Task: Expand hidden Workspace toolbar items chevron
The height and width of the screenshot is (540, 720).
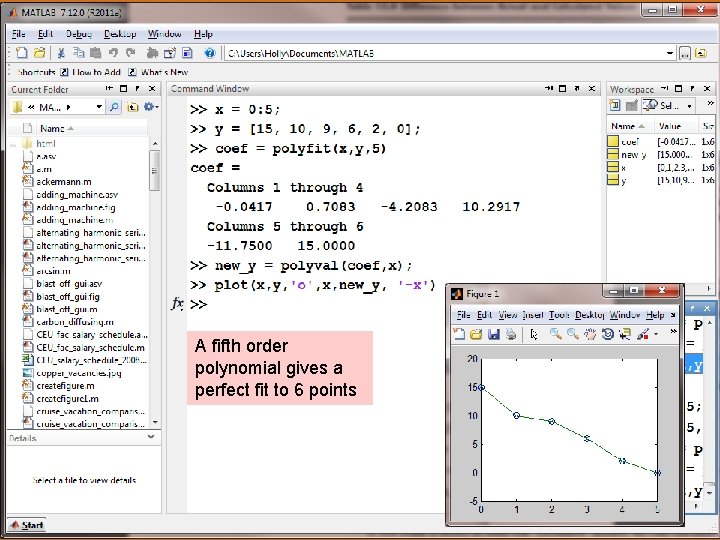Action: [x=710, y=103]
